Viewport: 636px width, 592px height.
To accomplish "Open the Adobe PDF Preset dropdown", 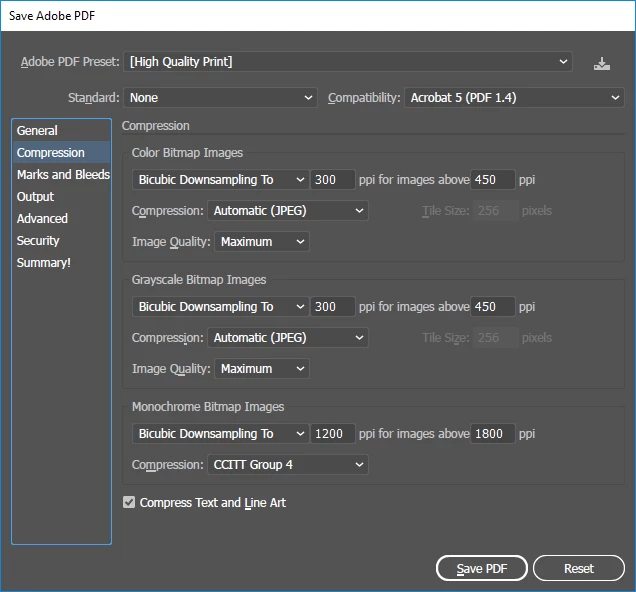I will [348, 62].
